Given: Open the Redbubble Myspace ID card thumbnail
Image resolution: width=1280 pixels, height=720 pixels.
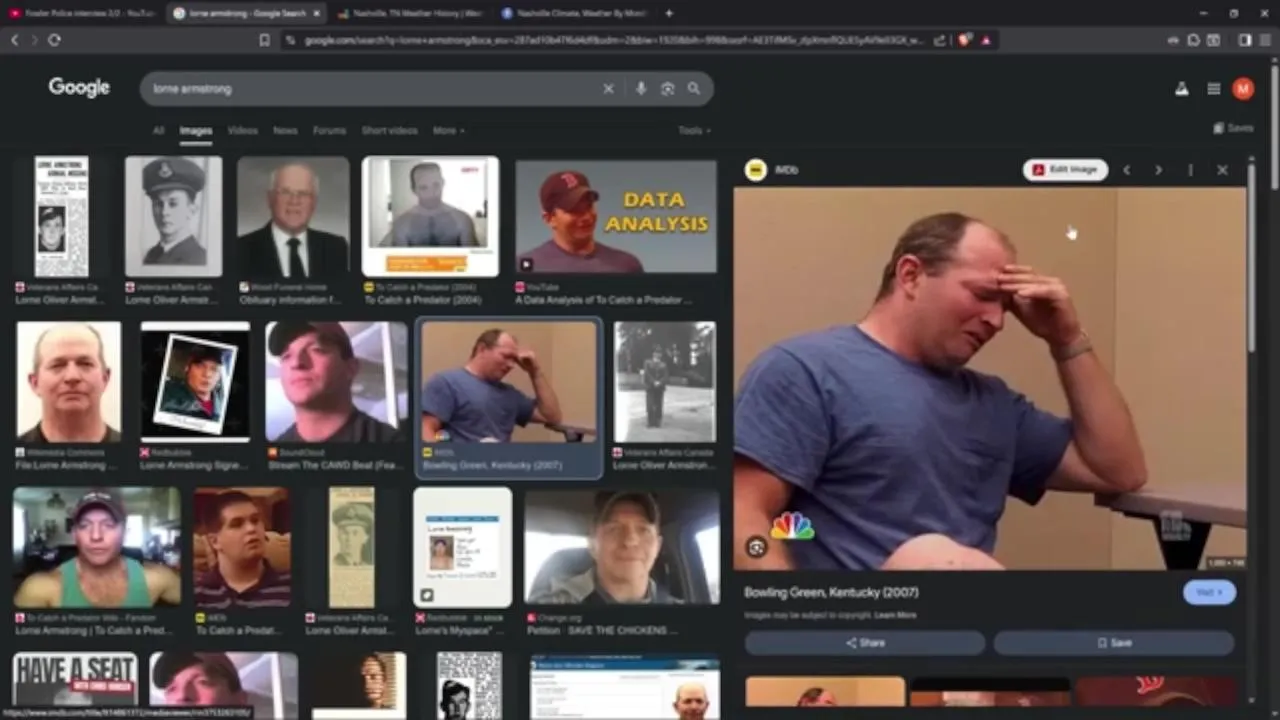Looking at the screenshot, I should click(x=463, y=547).
